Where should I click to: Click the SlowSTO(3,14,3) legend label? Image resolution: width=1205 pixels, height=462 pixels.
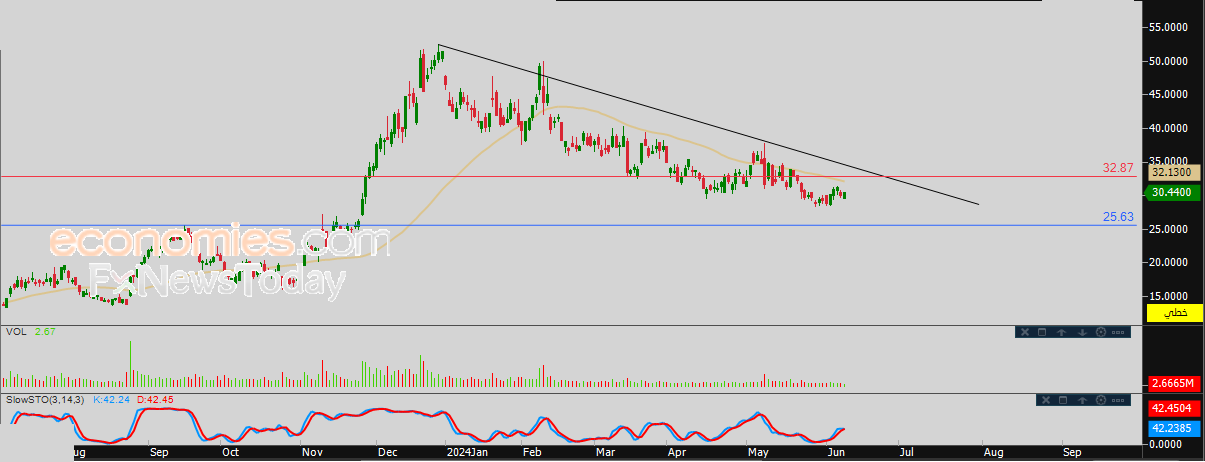(46, 399)
